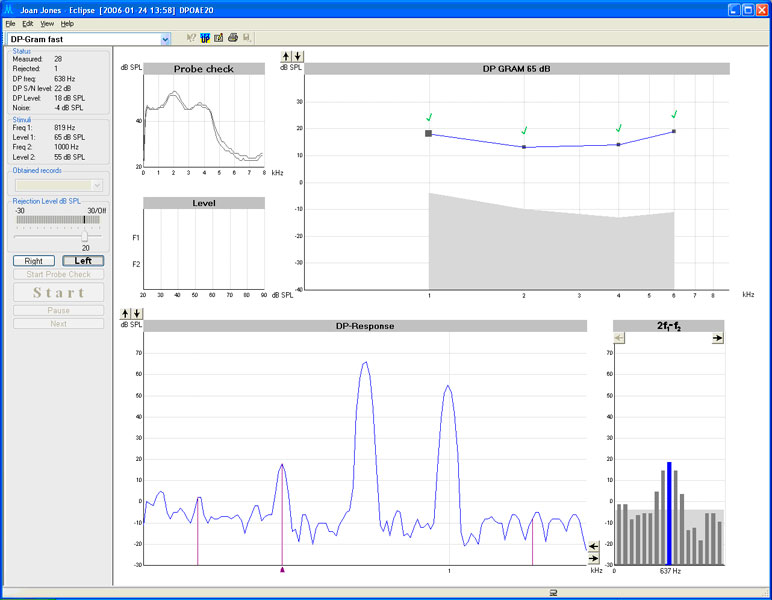Click the purple triangle DP frequency marker

pyautogui.click(x=282, y=569)
